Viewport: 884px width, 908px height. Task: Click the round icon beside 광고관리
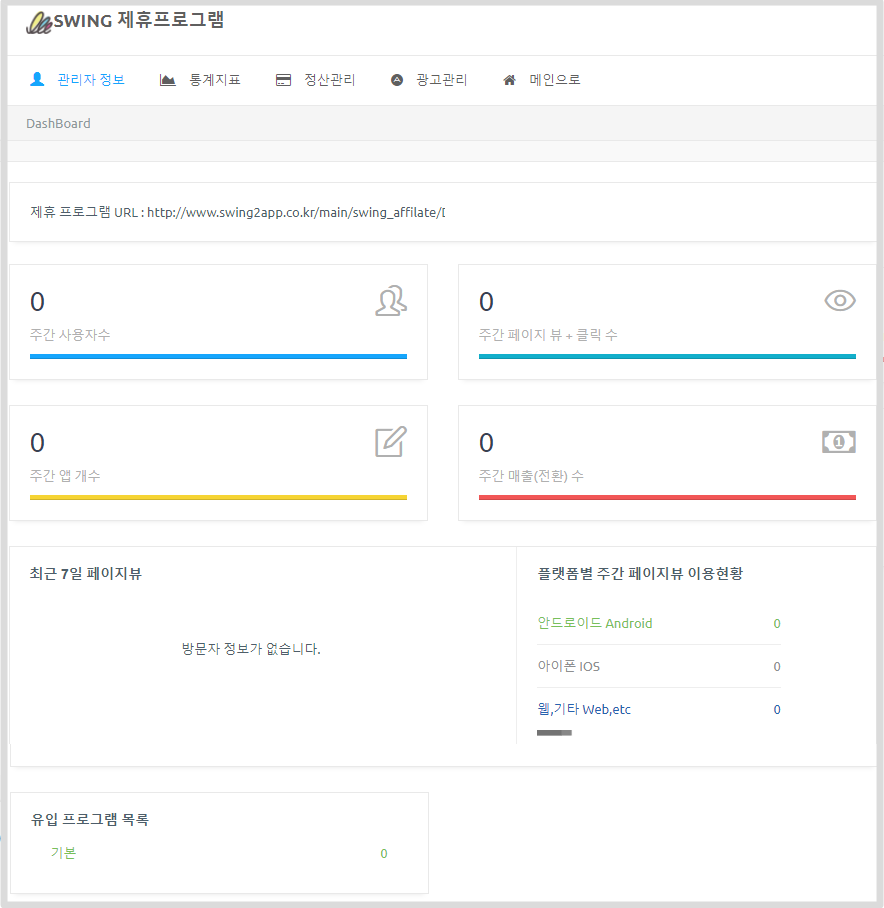(x=397, y=80)
